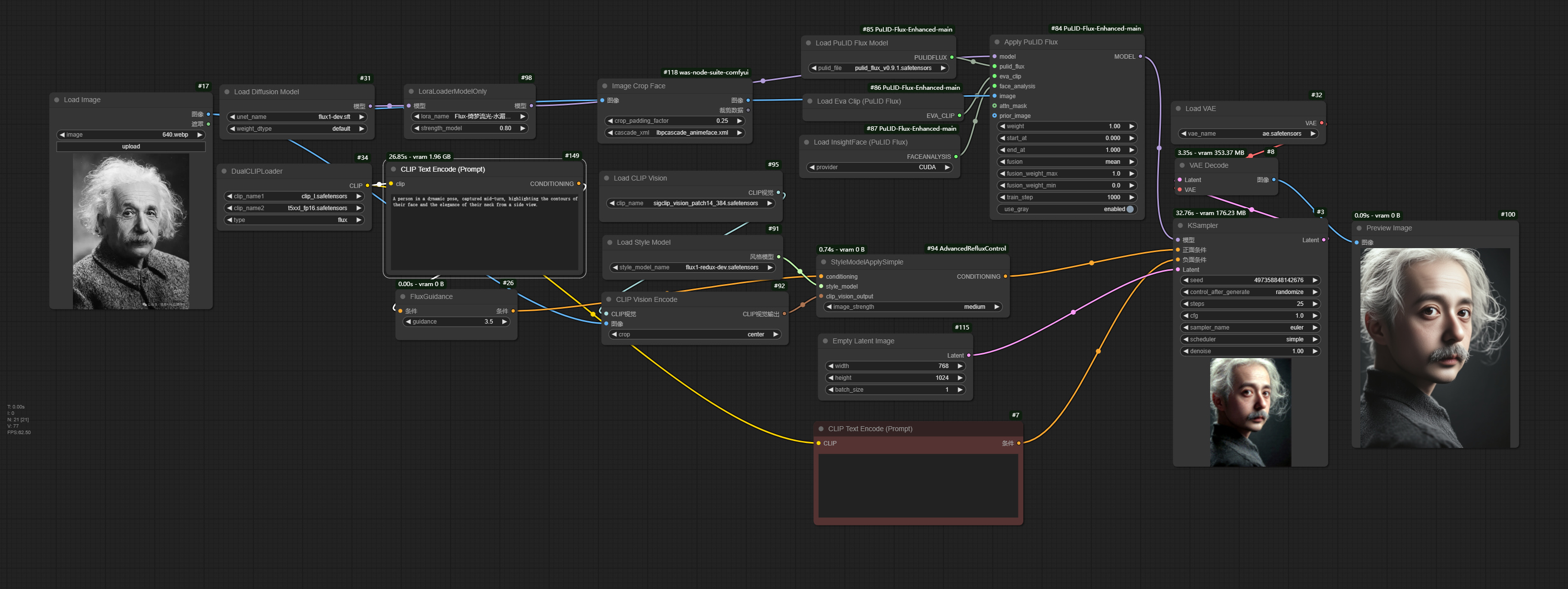
Task: Collapse the Preview Image node
Action: click(x=1359, y=227)
